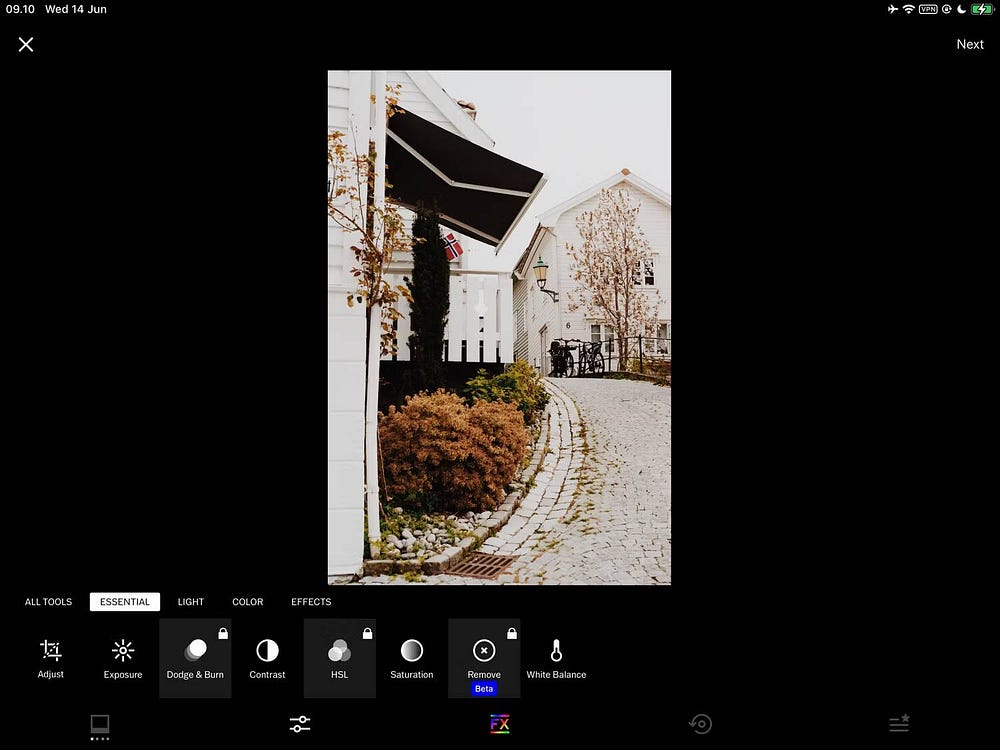Close the editor with the X button
This screenshot has height=750, width=1000.
pyautogui.click(x=26, y=44)
